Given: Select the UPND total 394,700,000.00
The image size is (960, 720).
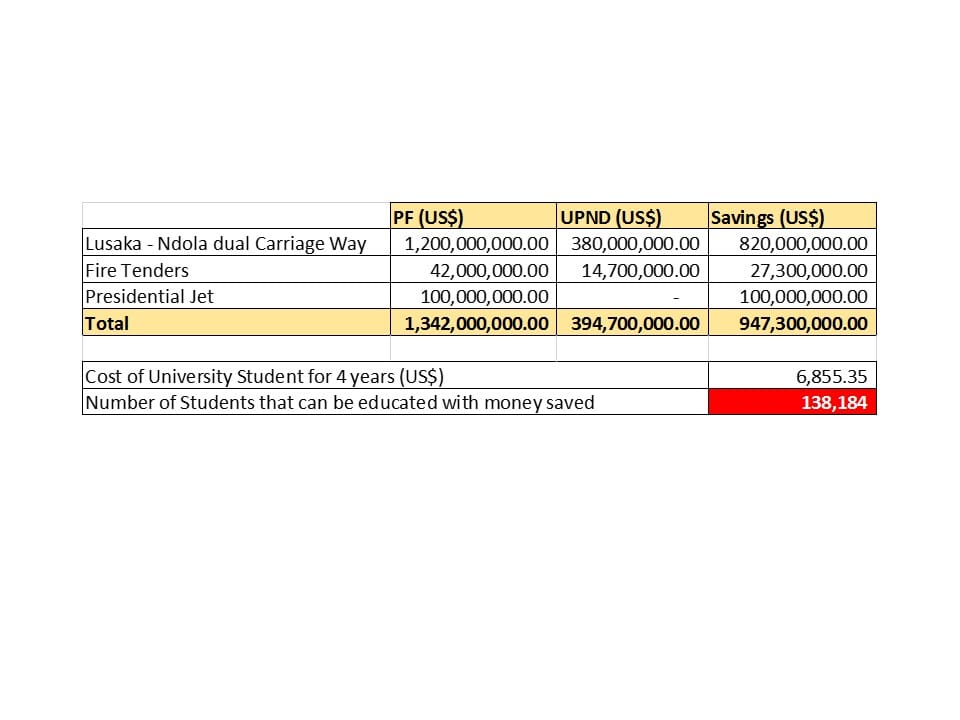Looking at the screenshot, I should [632, 323].
